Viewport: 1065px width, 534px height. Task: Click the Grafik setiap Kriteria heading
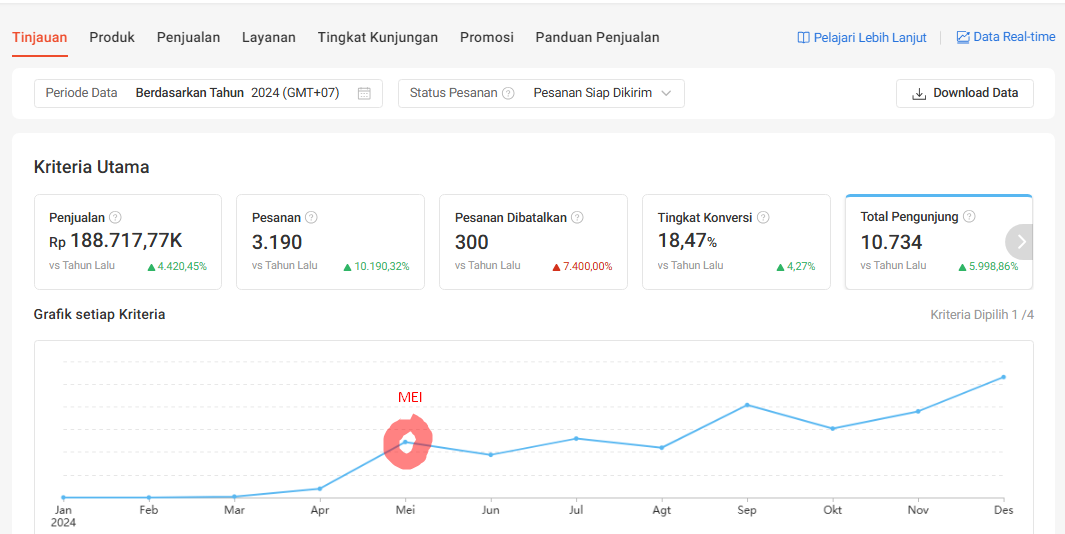click(100, 315)
